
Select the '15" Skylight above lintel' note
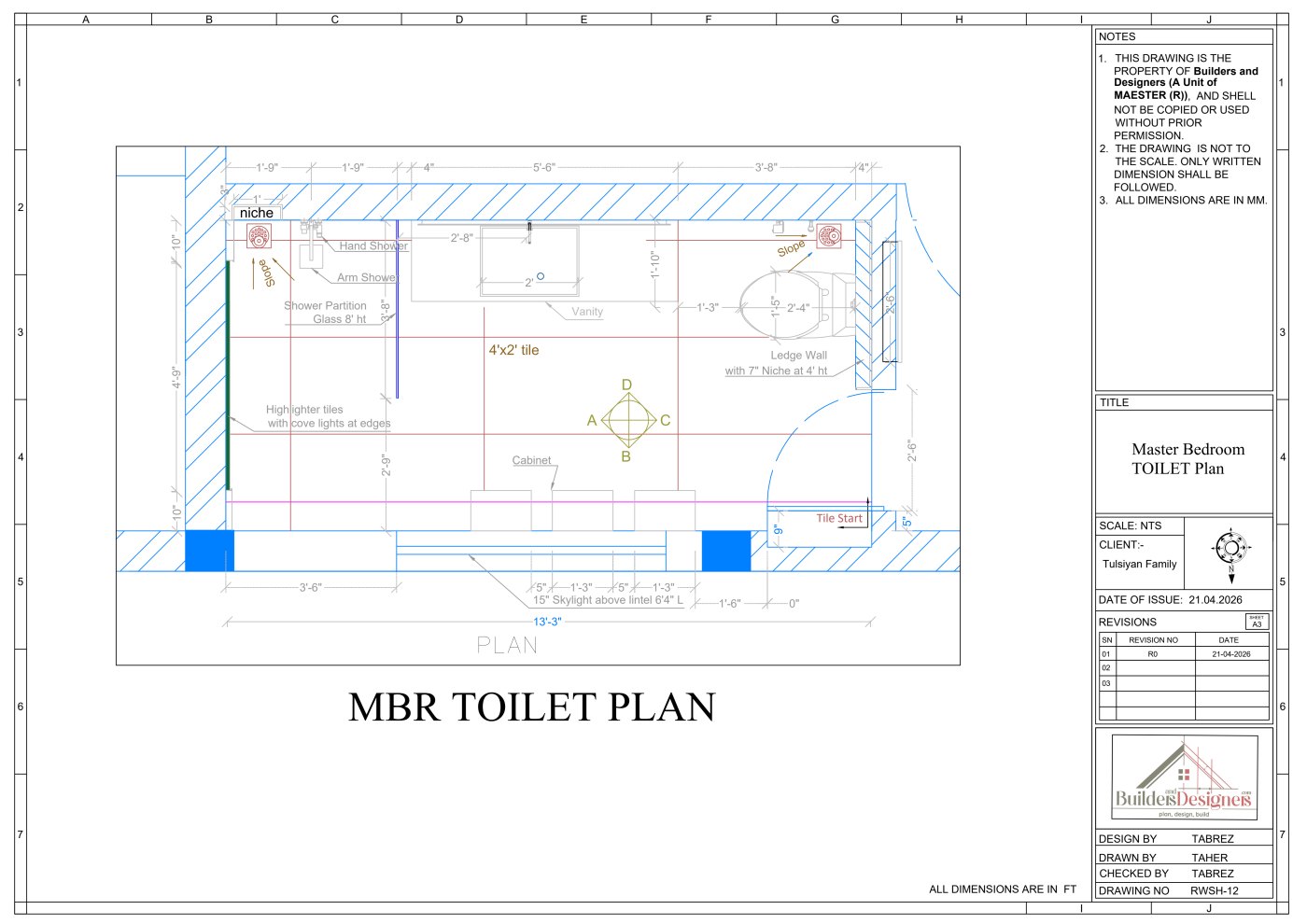click(608, 600)
